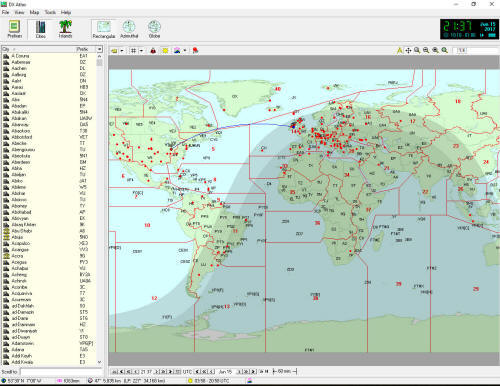Click the colorful ionosphere map toolbar icon
Image resolution: width=500 pixels, height=386 pixels.
(177, 51)
